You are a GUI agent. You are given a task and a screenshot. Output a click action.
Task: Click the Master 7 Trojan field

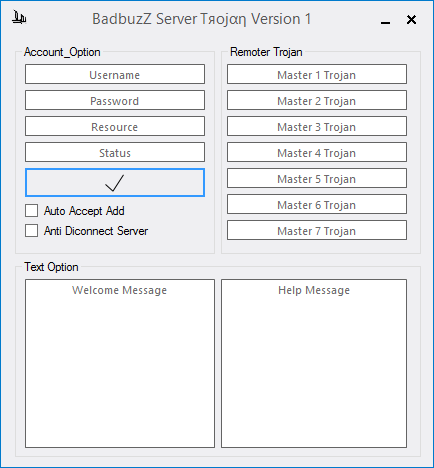317,230
